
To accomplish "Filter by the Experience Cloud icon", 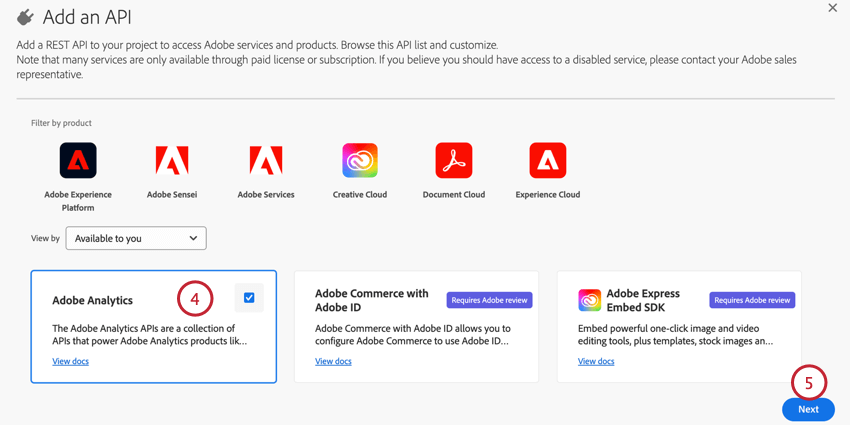I will [548, 160].
